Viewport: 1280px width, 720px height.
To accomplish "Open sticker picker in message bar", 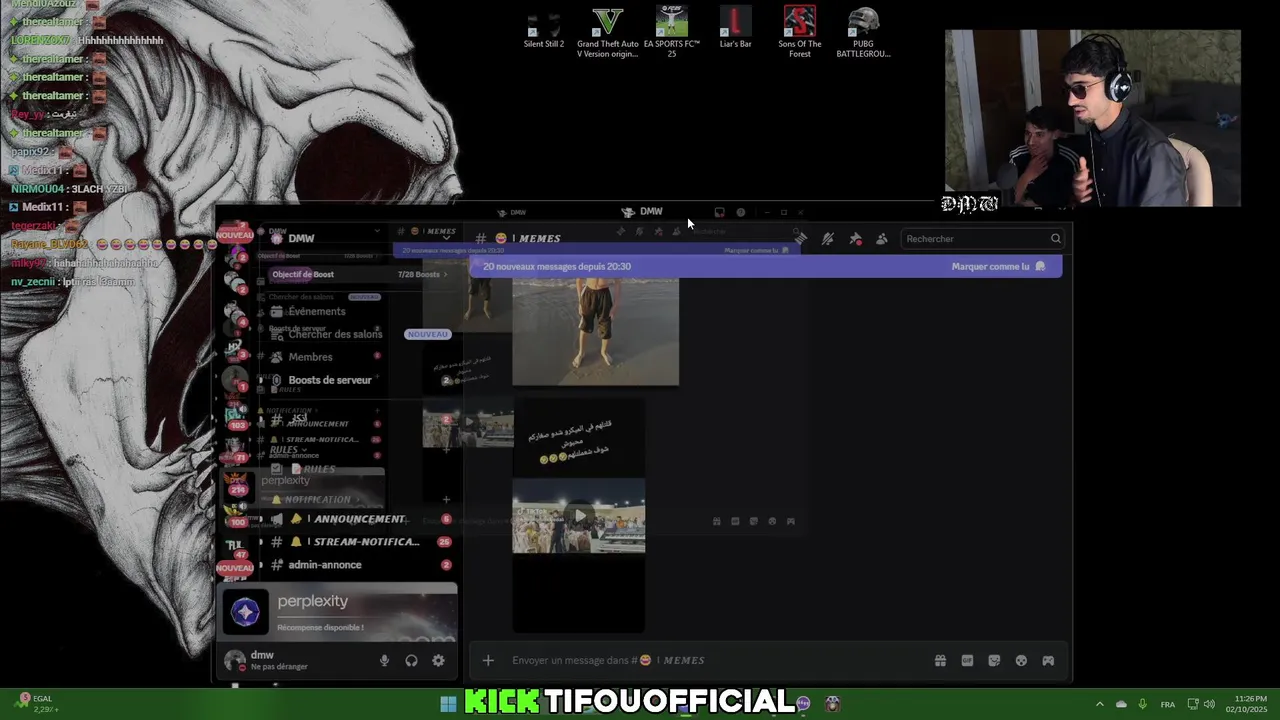I will point(994,660).
